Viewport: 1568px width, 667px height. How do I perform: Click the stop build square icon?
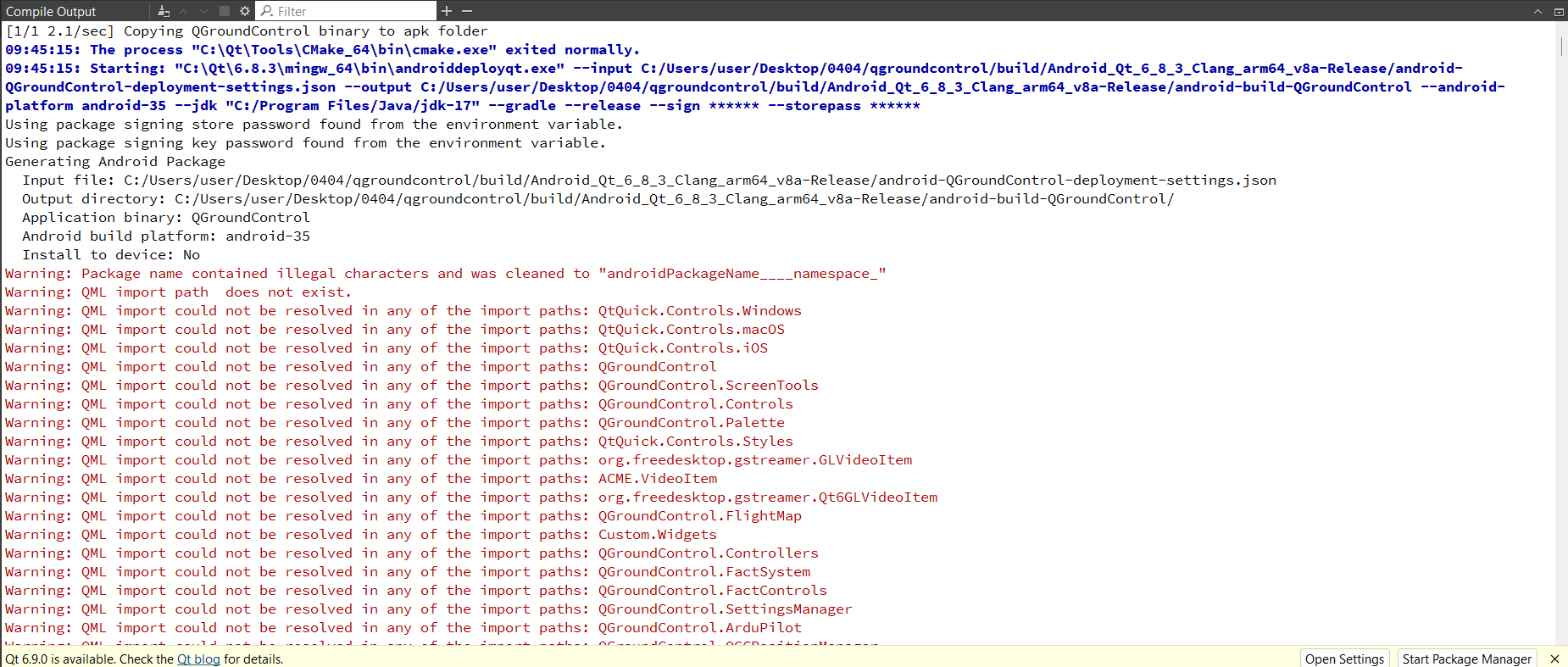click(225, 11)
